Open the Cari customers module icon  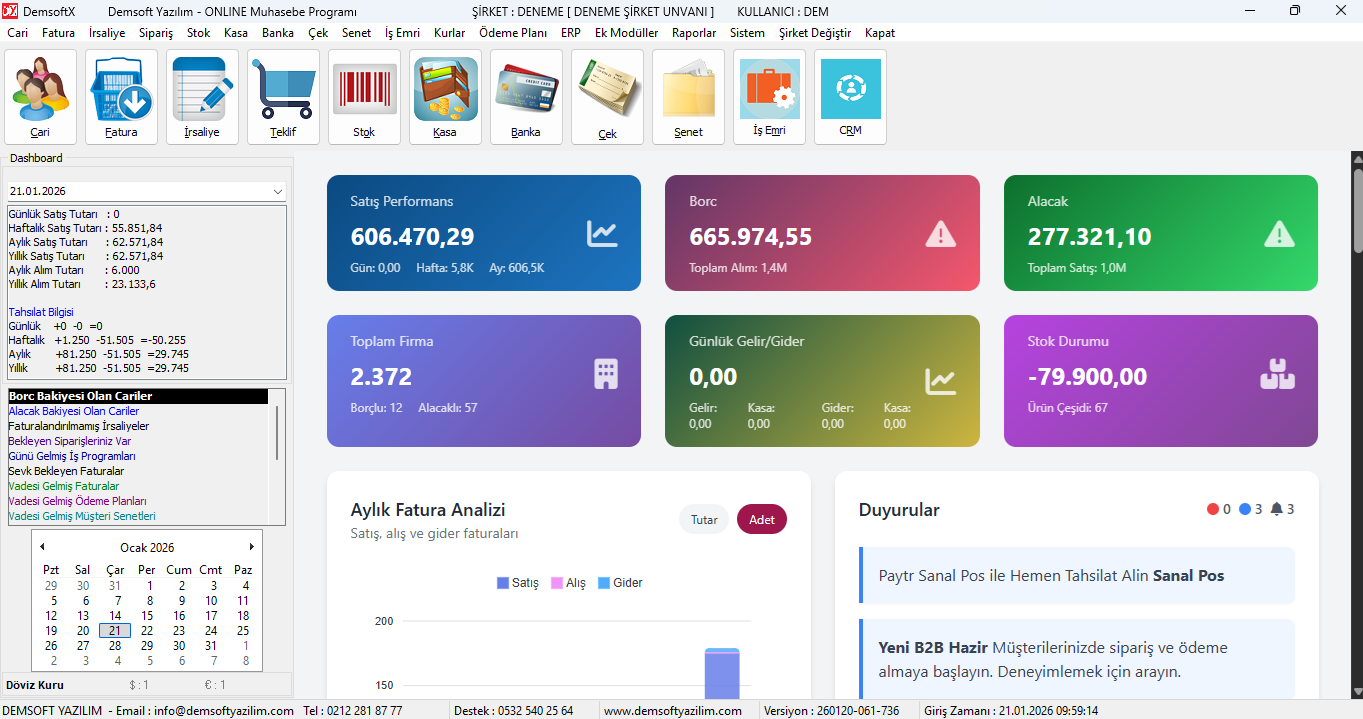click(x=41, y=96)
